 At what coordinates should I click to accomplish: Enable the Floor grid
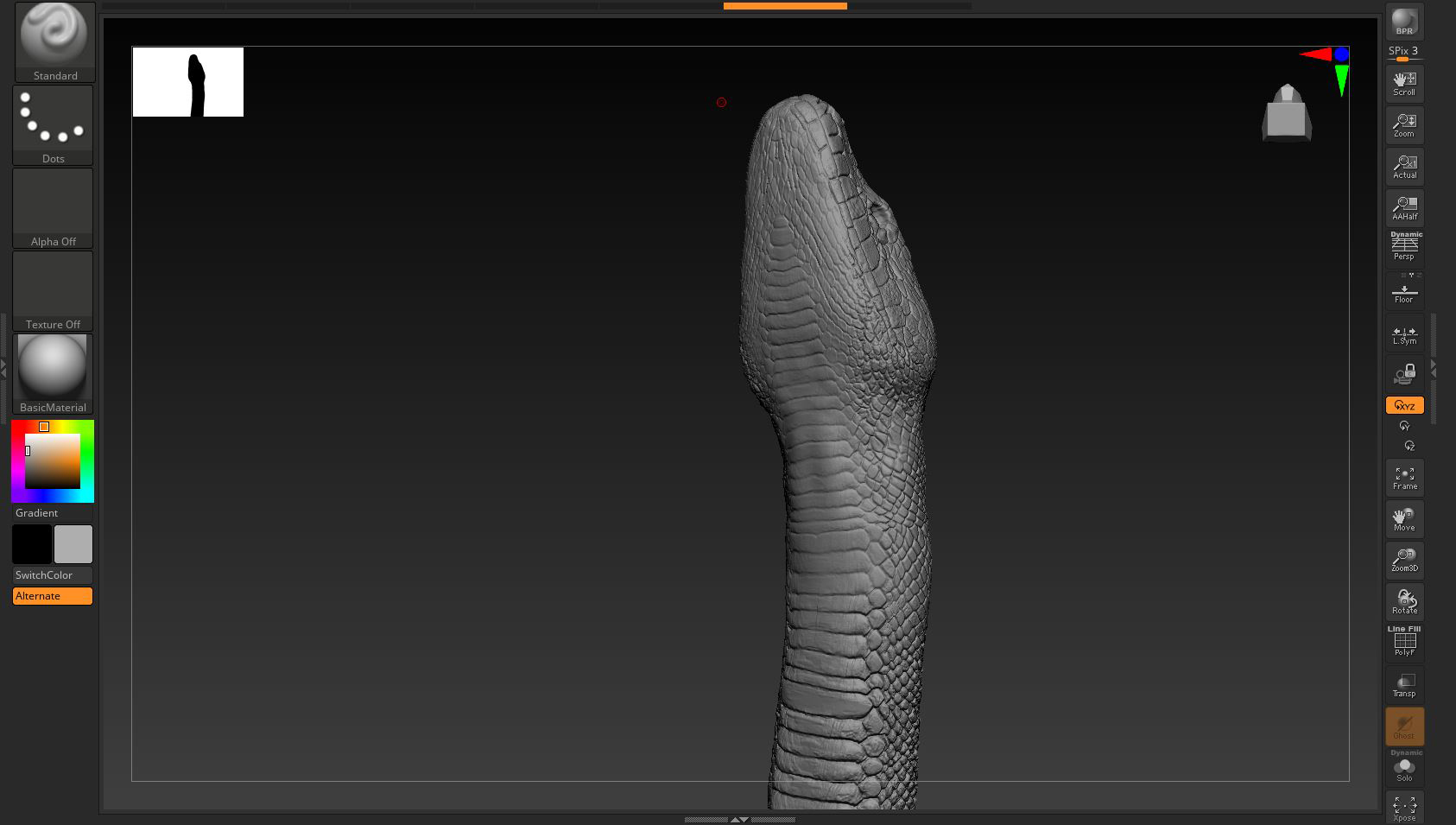(1404, 289)
